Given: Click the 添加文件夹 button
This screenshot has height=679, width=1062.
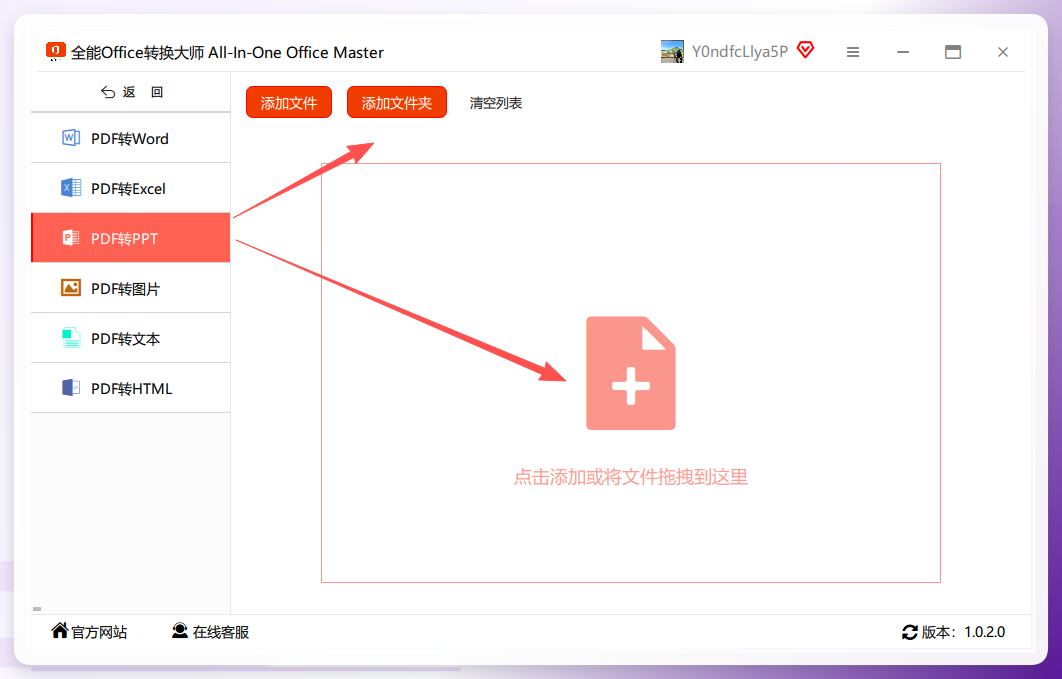Looking at the screenshot, I should 396,102.
